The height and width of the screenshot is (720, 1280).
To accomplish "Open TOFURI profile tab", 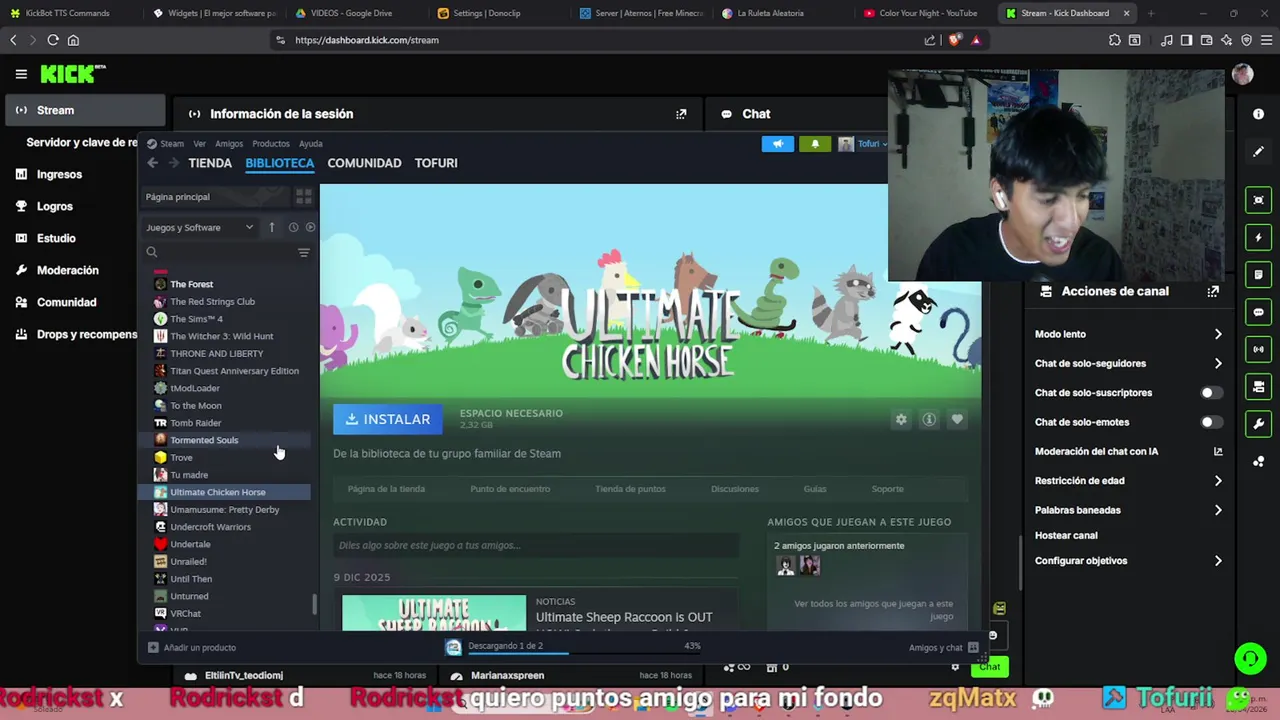I will (436, 163).
